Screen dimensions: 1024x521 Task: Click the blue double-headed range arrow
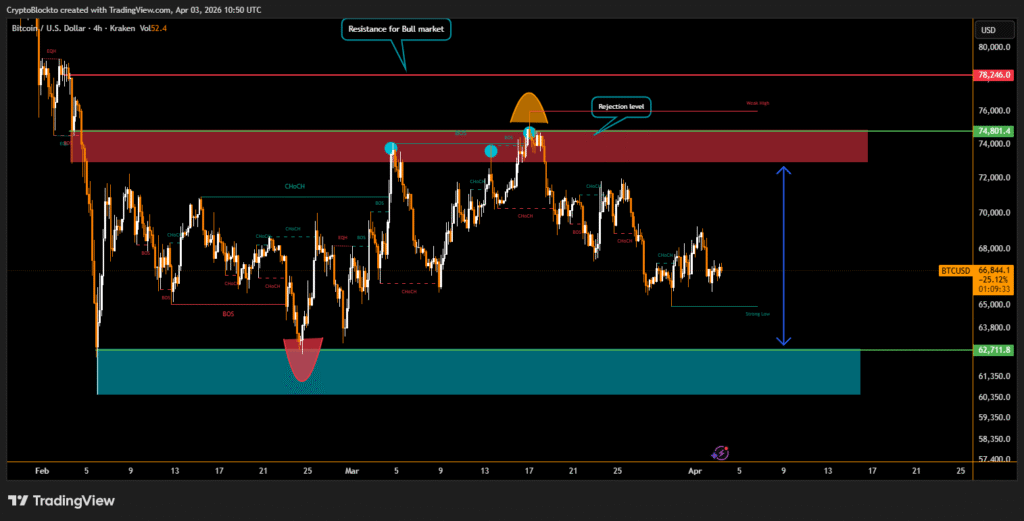[784, 256]
